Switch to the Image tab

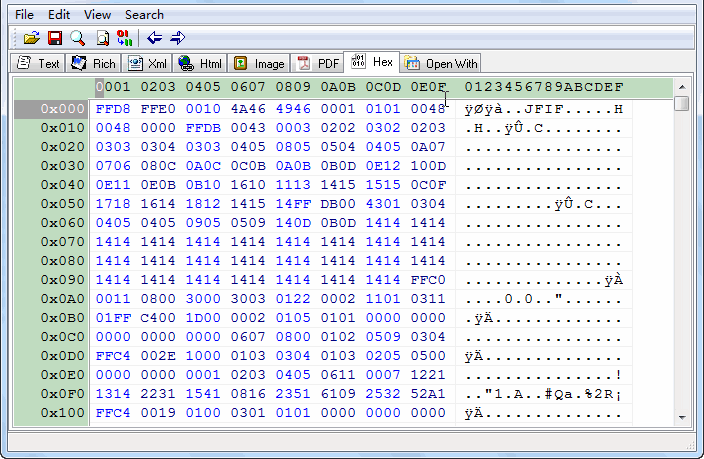tap(259, 64)
